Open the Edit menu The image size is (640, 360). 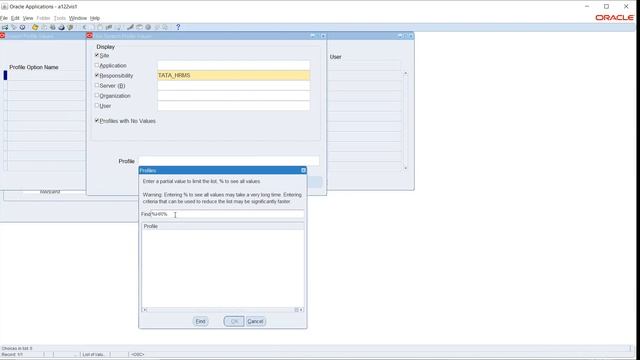(15, 18)
